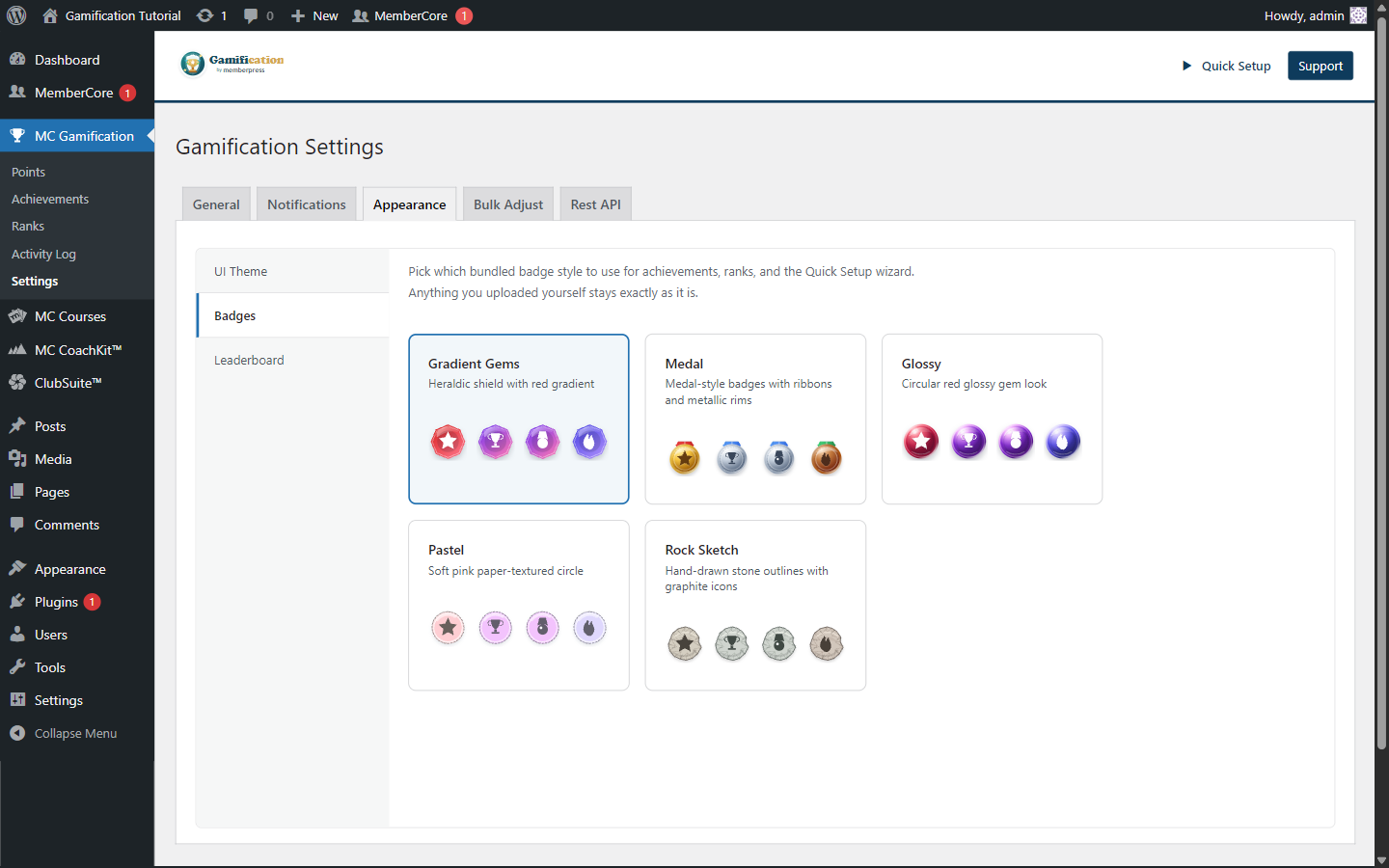Image resolution: width=1389 pixels, height=868 pixels.
Task: Open the Settings submenu under MC Gamification
Action: [x=35, y=281]
